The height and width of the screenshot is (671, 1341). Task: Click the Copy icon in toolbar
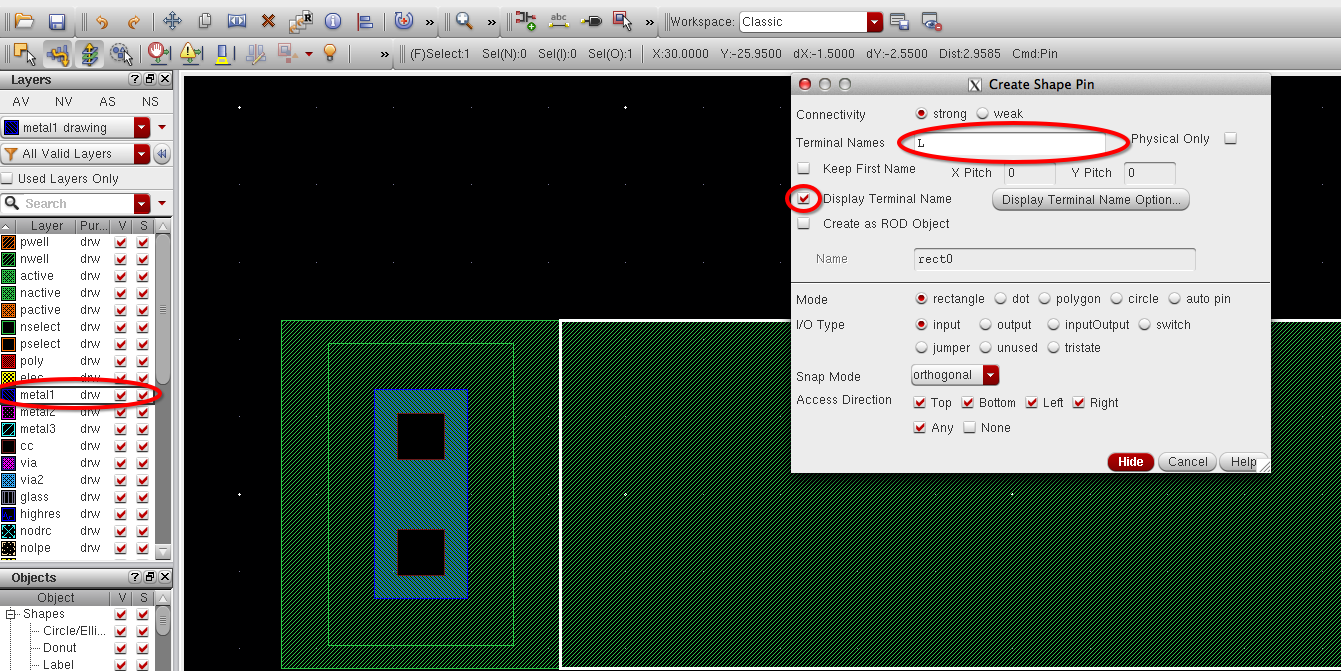coord(204,21)
